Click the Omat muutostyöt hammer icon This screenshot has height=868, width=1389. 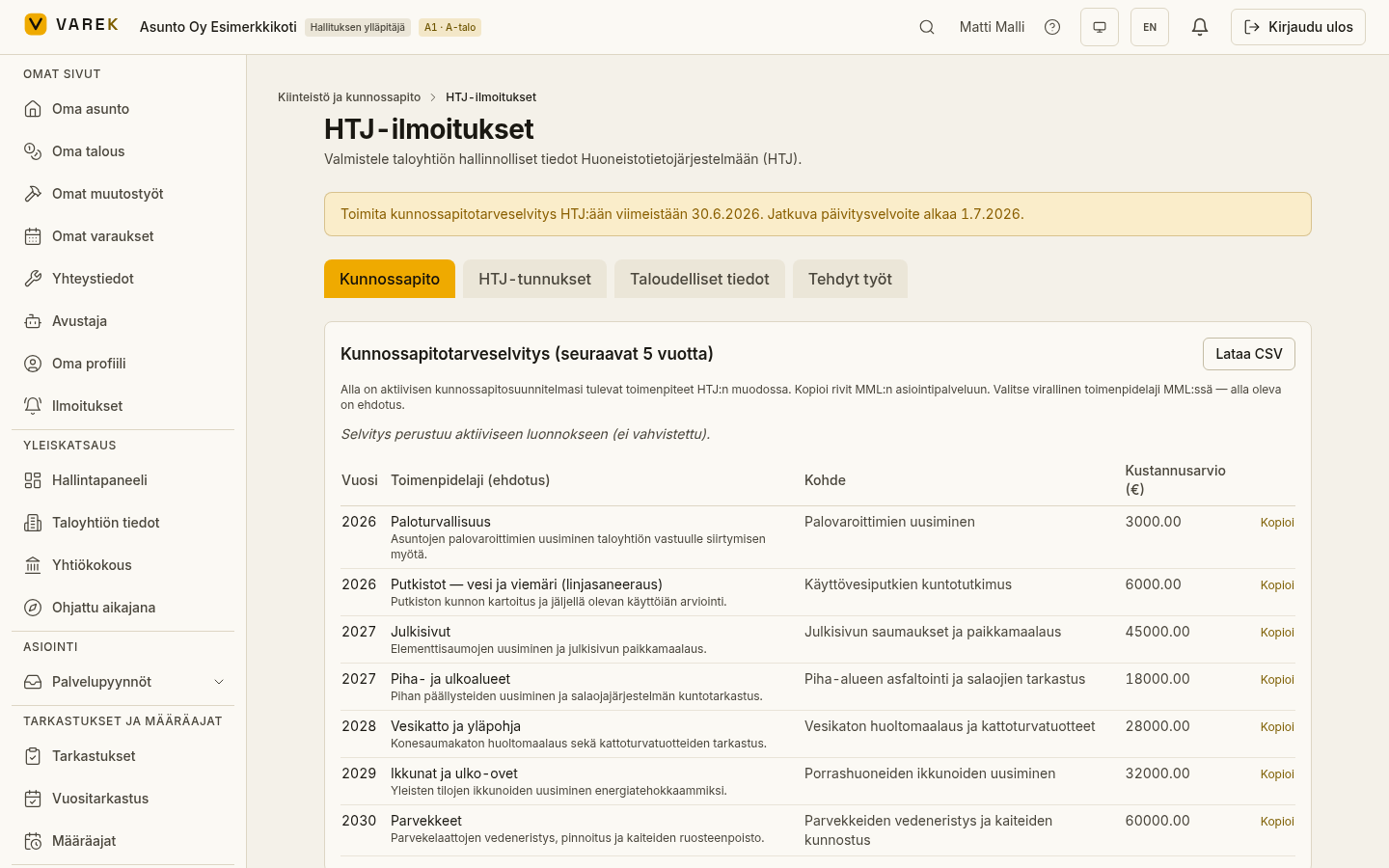point(33,194)
